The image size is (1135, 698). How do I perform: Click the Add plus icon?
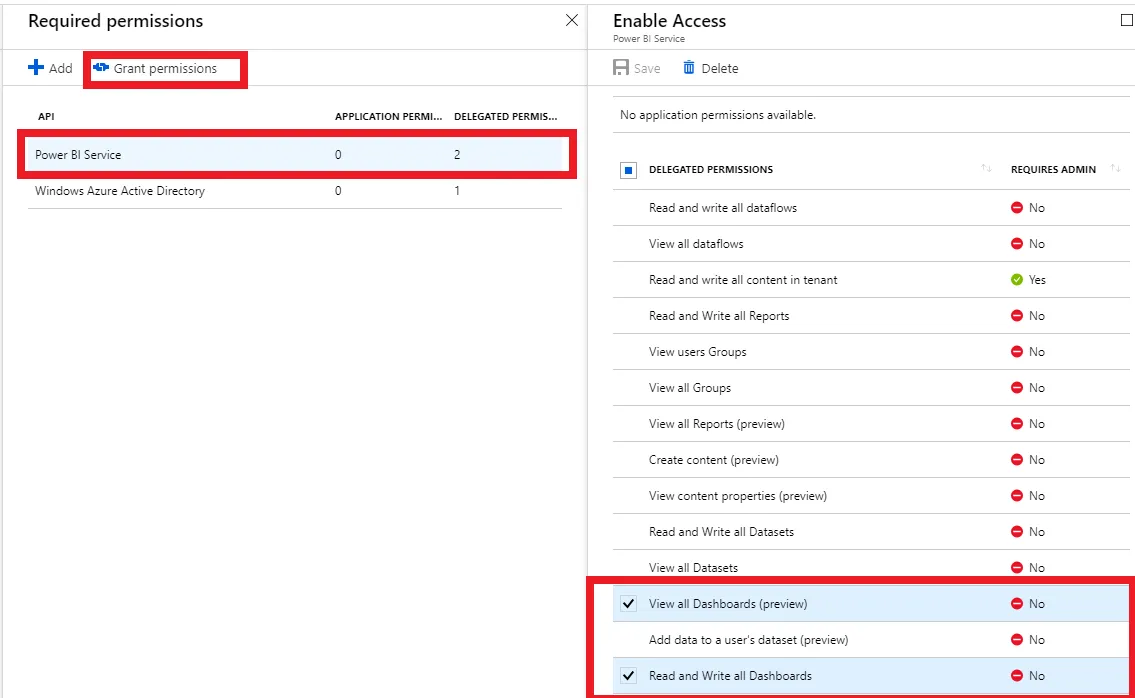coord(36,68)
